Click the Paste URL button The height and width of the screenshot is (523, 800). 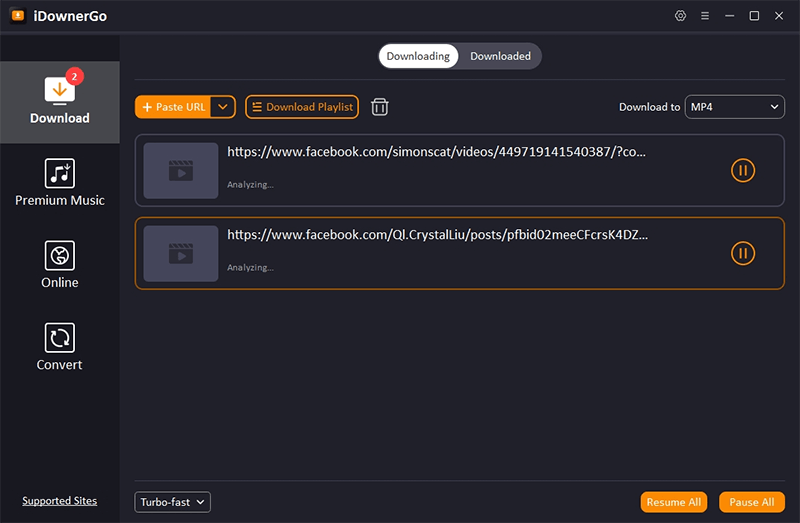pos(173,107)
